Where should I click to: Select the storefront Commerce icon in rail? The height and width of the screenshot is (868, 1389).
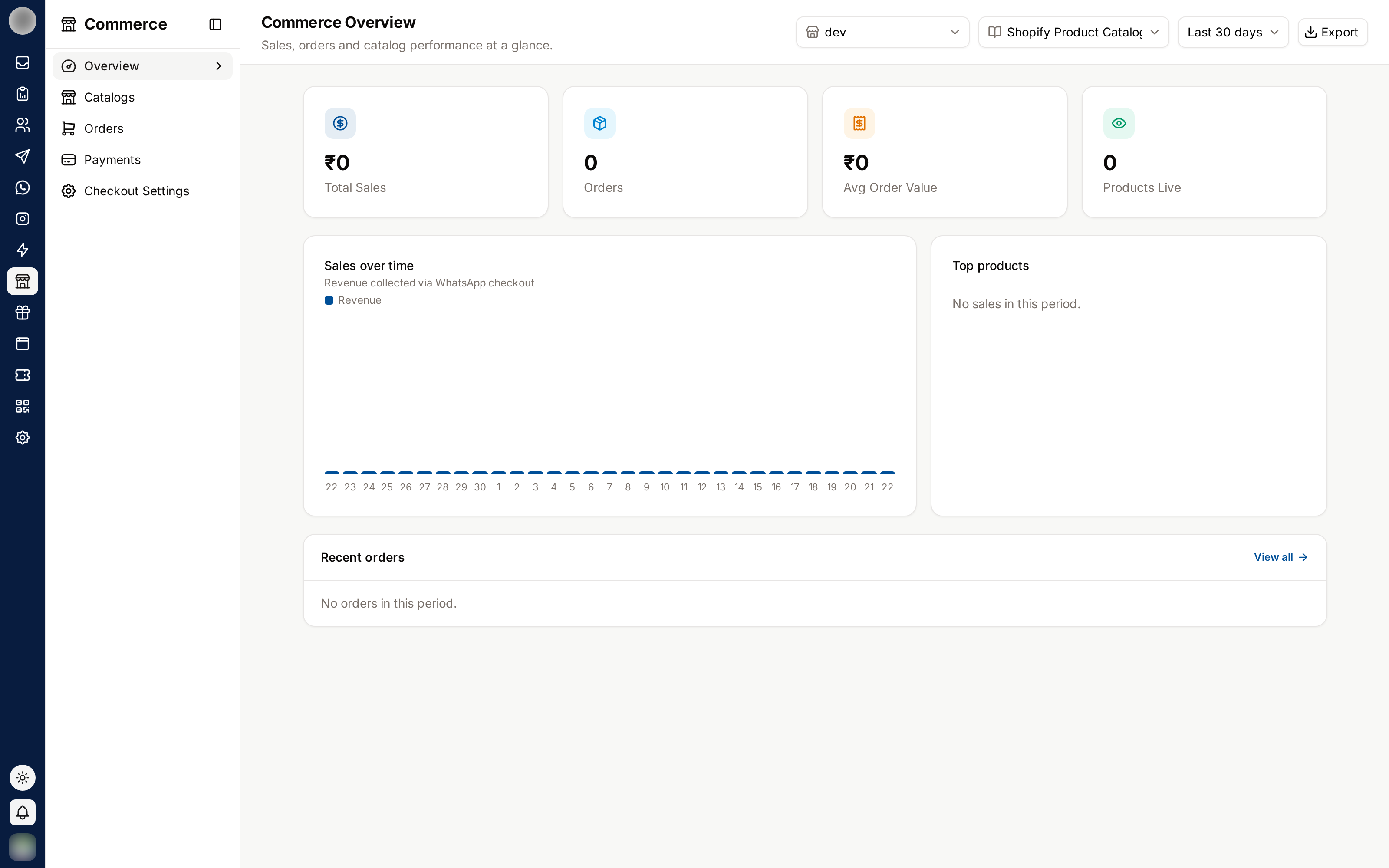(x=23, y=281)
